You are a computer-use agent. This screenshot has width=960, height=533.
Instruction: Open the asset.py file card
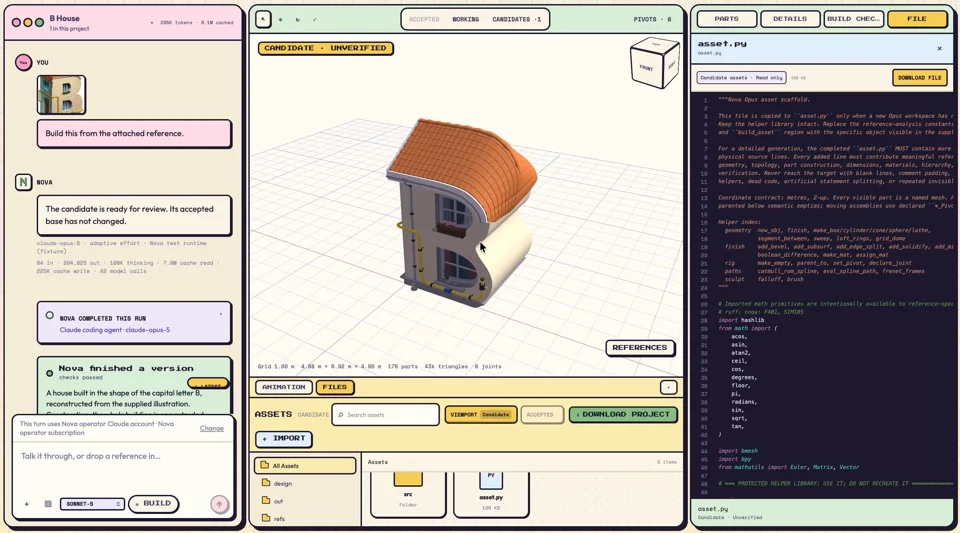[491, 493]
